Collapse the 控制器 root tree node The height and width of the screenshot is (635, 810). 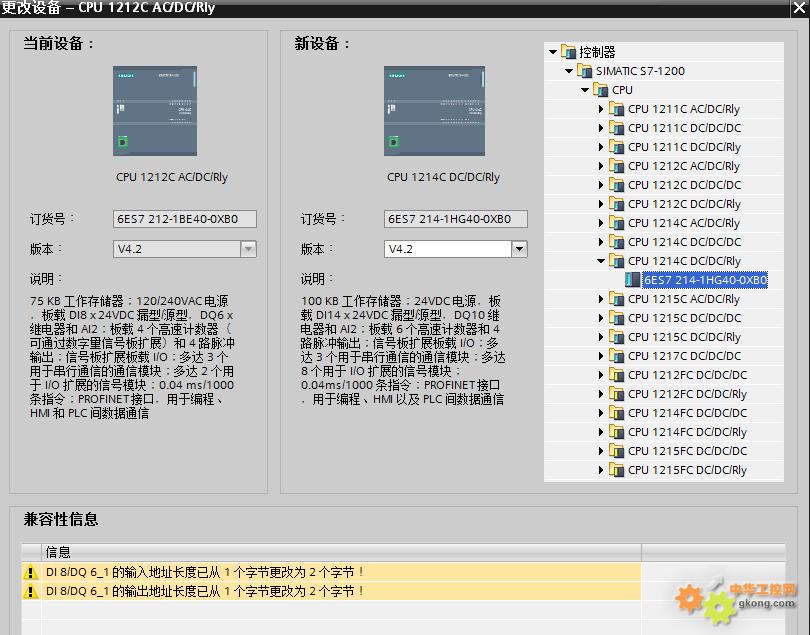553,52
